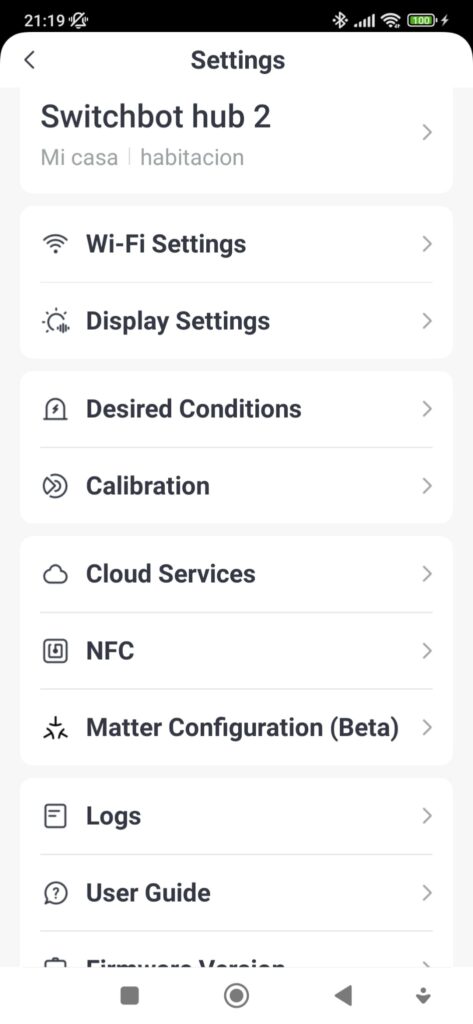Tap the Wi-Fi signal icon

click(55, 244)
